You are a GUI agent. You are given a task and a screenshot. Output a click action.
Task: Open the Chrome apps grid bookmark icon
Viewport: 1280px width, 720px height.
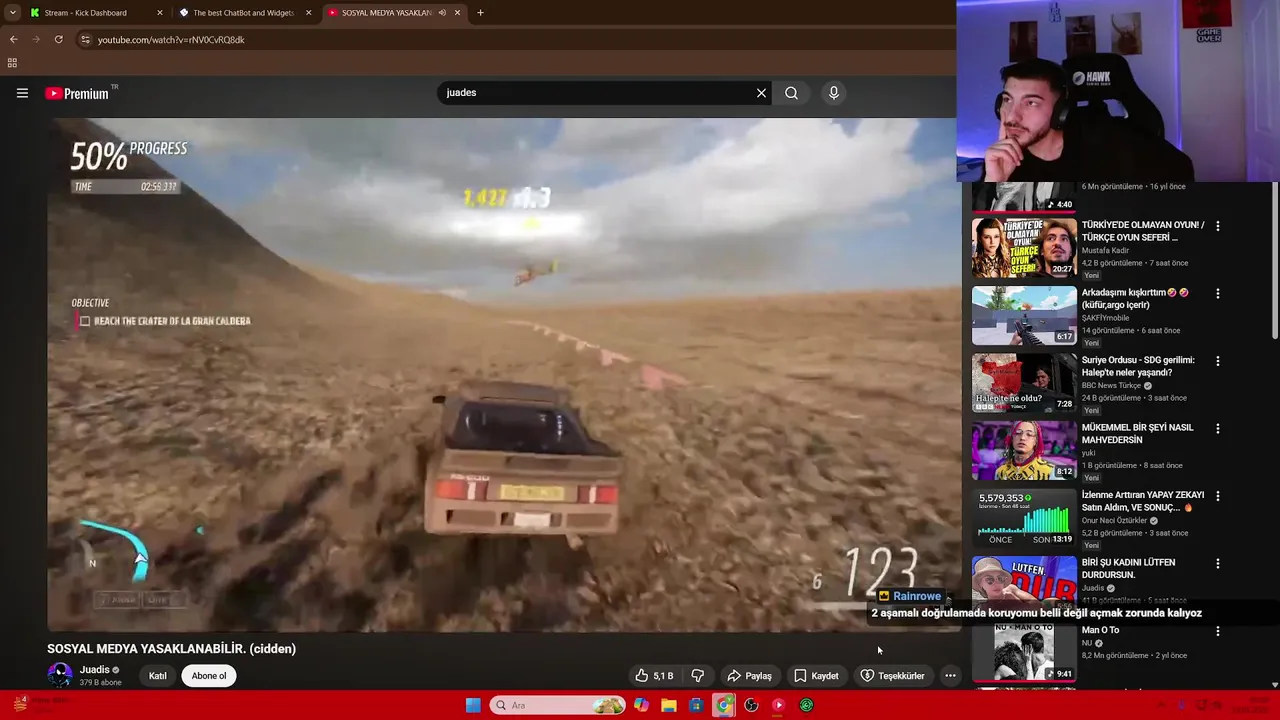coord(12,63)
